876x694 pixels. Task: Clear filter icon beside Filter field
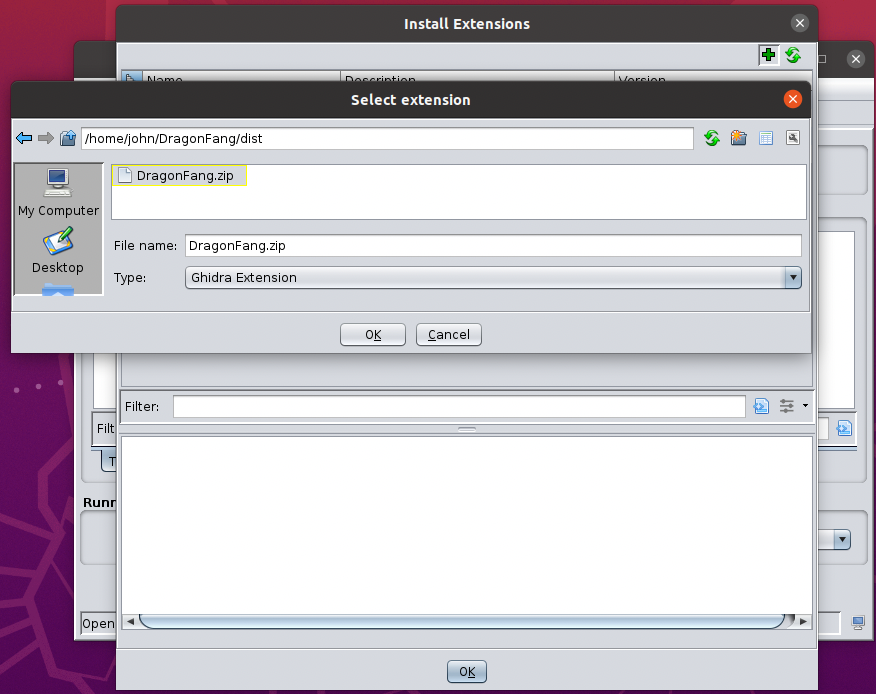pyautogui.click(x=761, y=406)
